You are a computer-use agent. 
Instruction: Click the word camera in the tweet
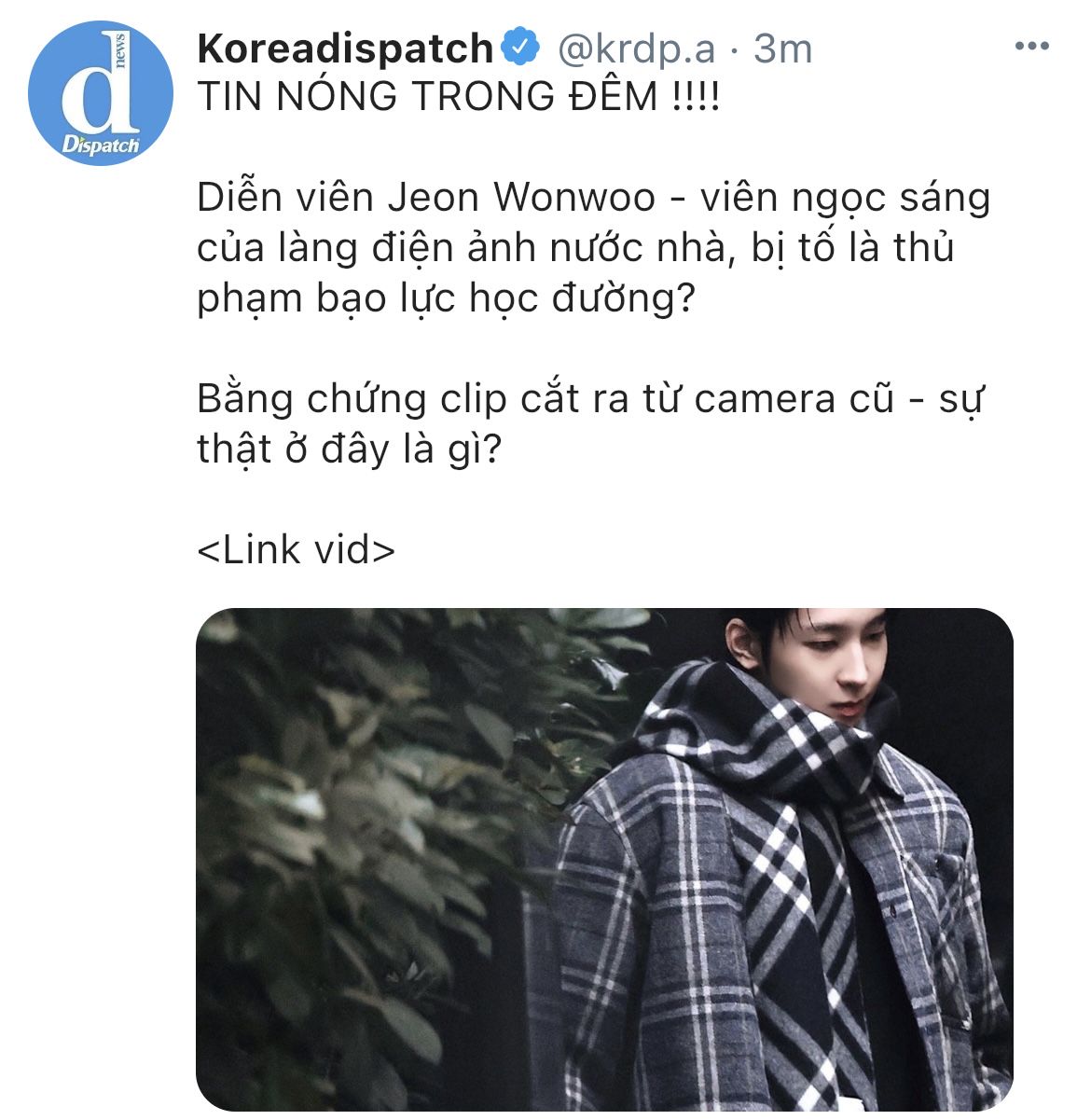point(791,399)
